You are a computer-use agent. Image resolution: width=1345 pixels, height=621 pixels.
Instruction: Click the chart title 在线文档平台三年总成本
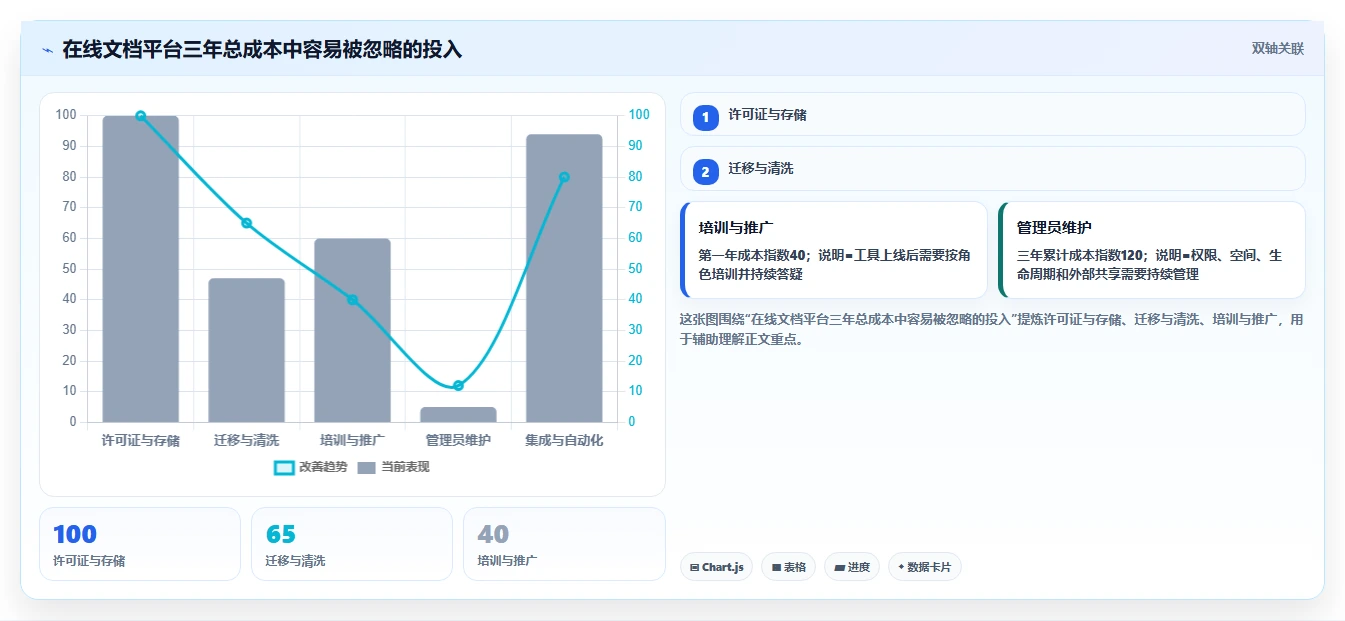[x=262, y=49]
